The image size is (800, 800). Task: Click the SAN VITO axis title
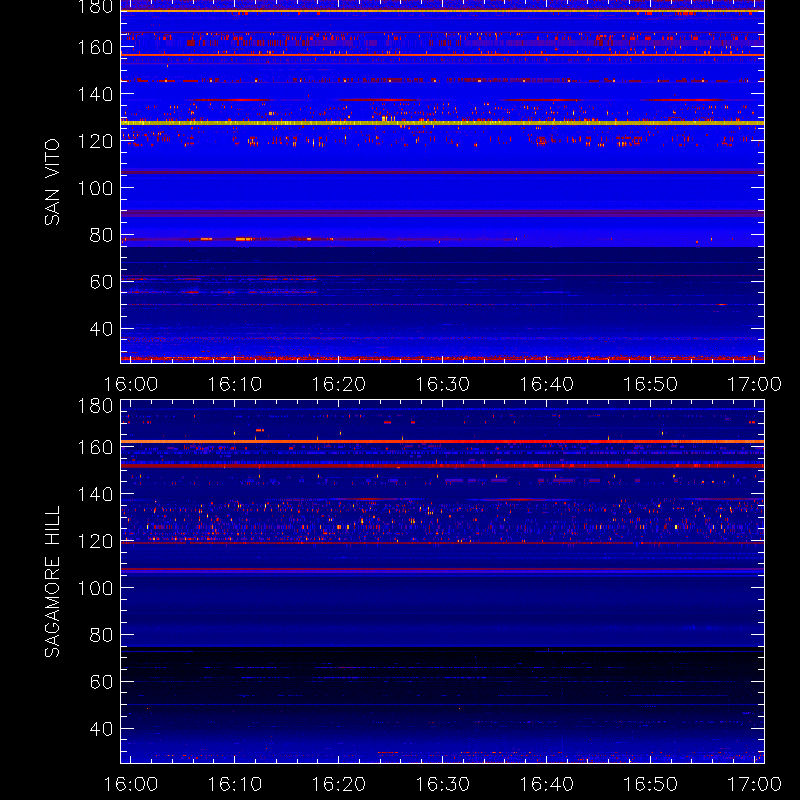pyautogui.click(x=52, y=182)
